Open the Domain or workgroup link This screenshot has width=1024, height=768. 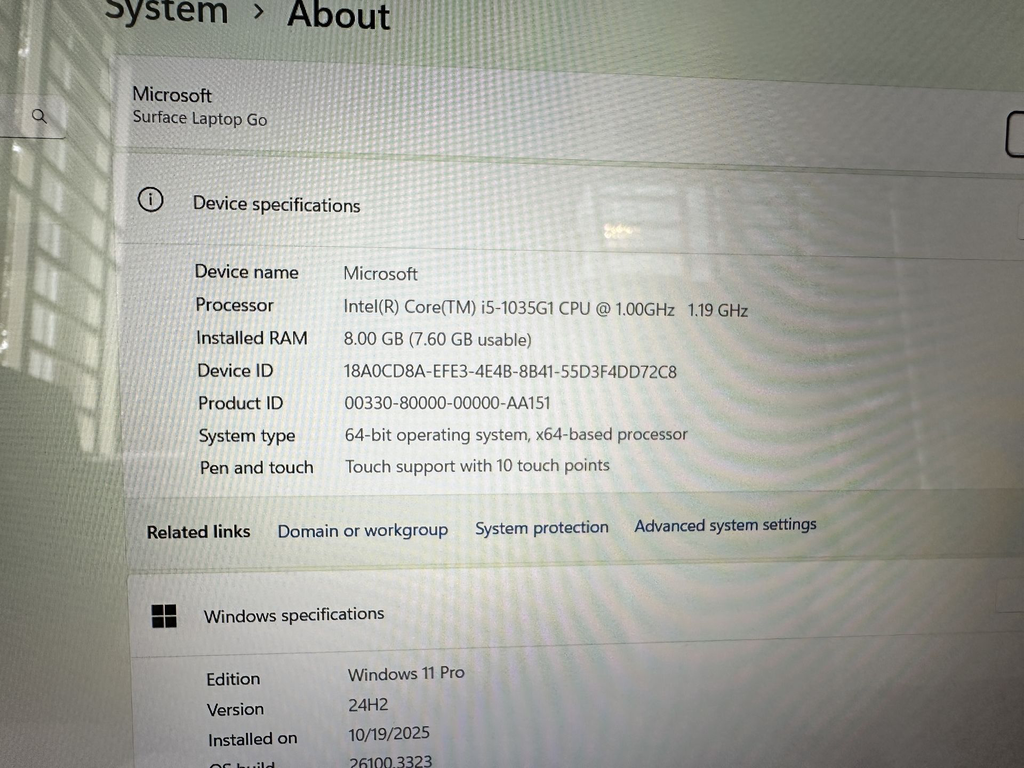point(362,530)
